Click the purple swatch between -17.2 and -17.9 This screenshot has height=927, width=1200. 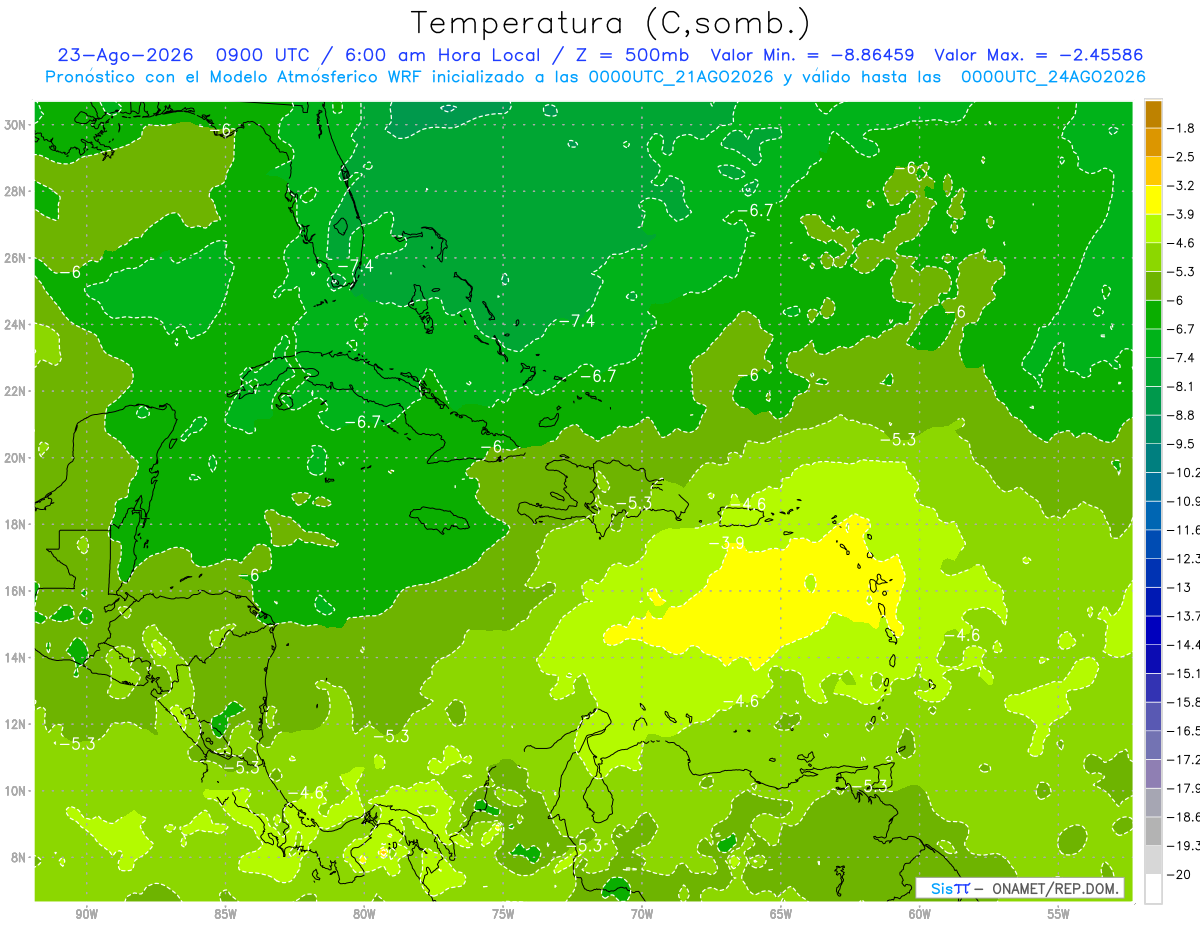pos(1153,772)
